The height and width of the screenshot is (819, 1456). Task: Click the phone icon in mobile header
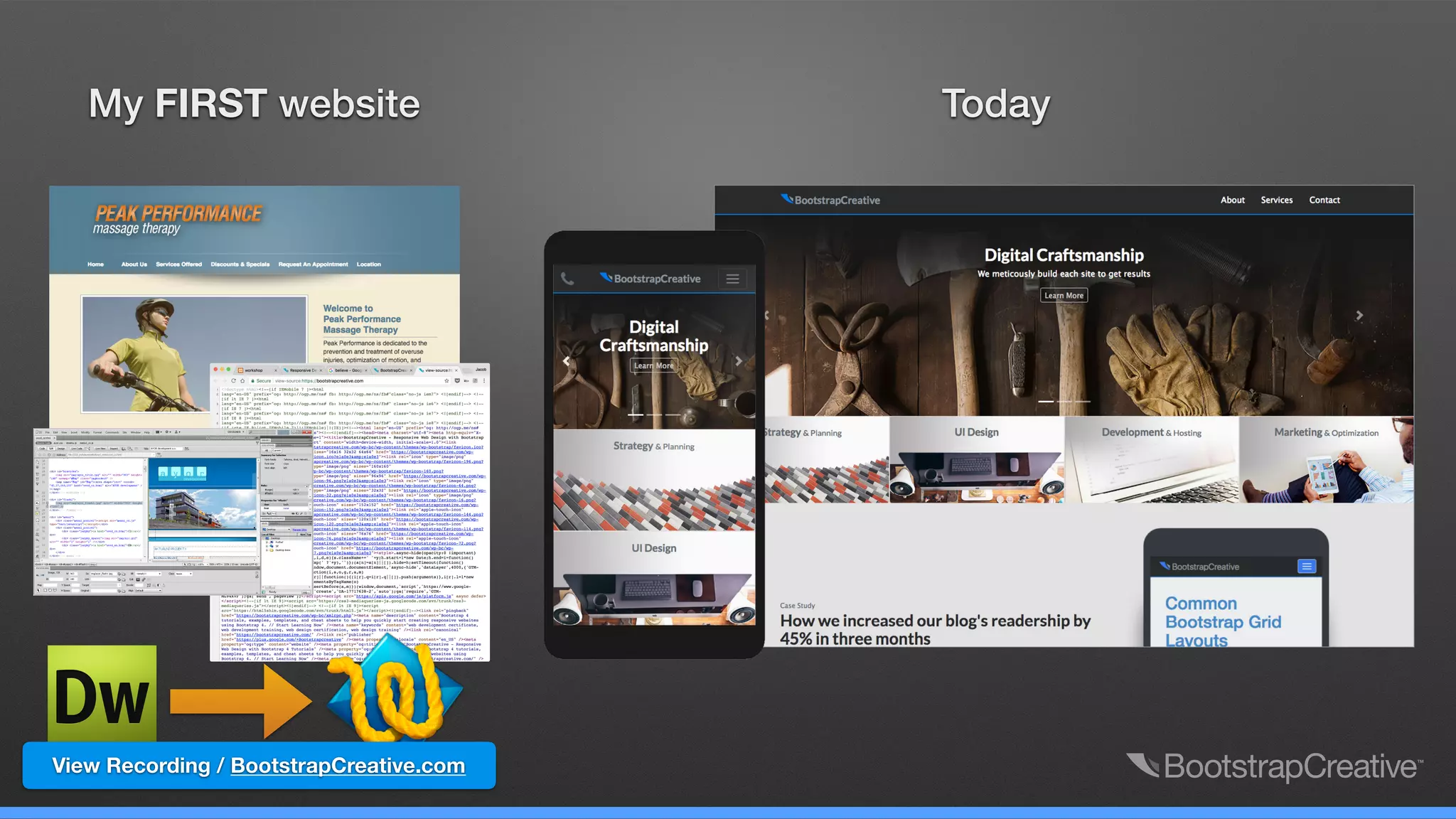567,279
